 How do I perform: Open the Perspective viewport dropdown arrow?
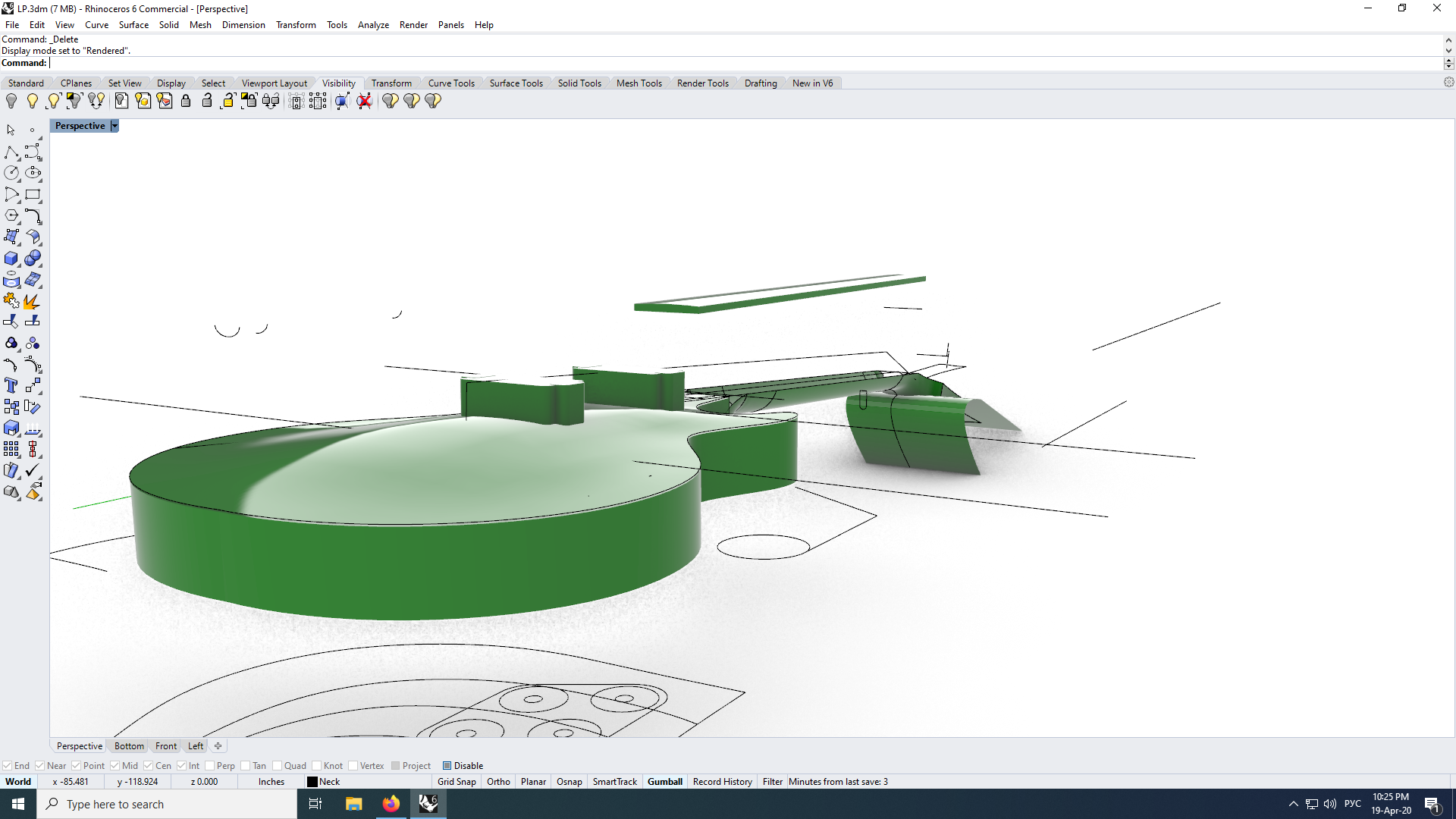pos(115,126)
